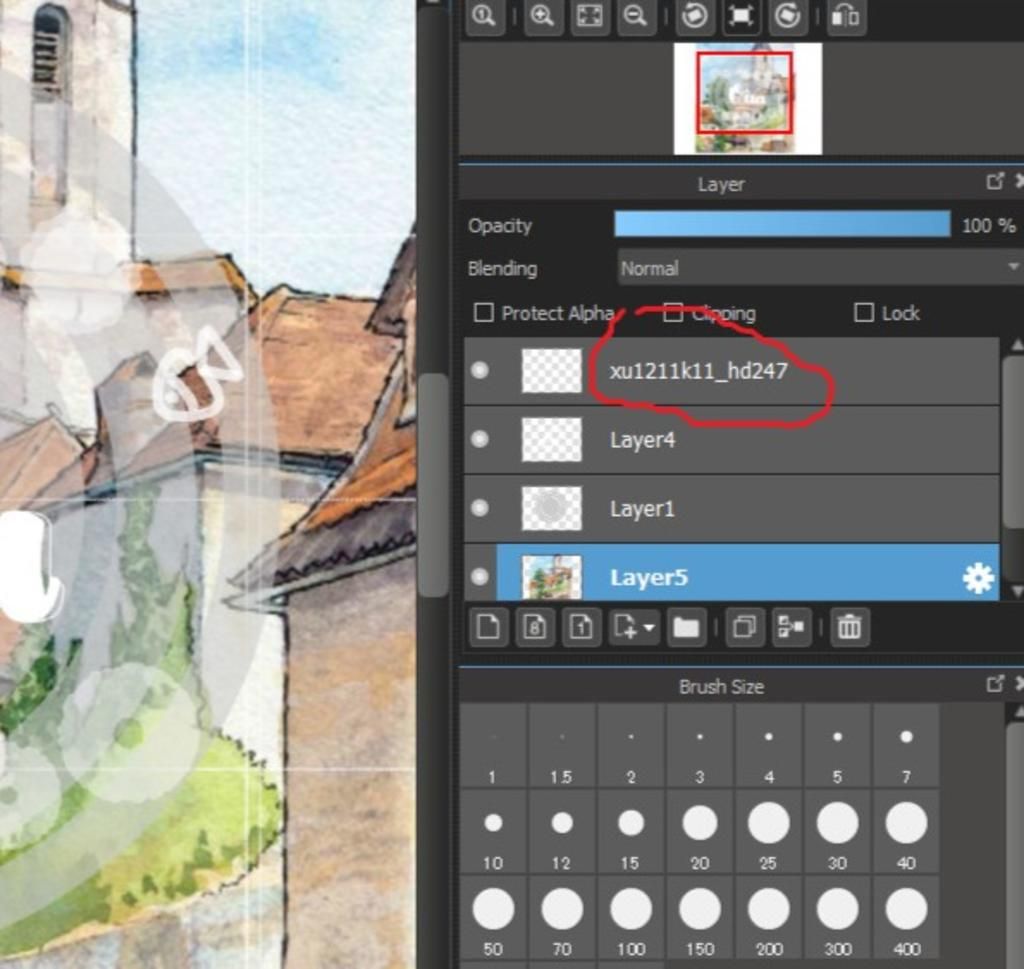Click the Layer1 thumbnail

552,508
